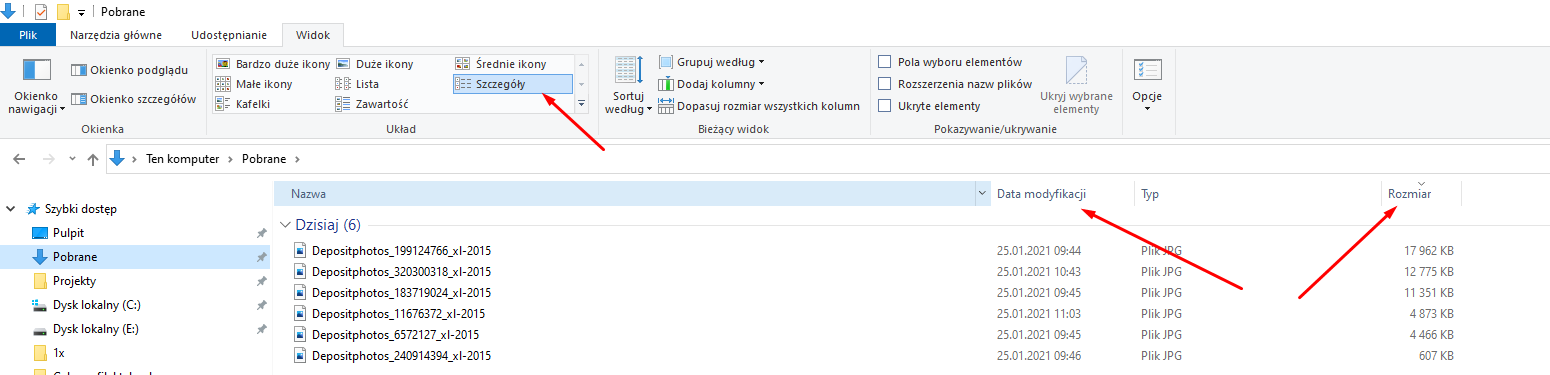The width and height of the screenshot is (1550, 375).
Task: Open Dodaj kolumny dropdown
Action: click(x=712, y=84)
